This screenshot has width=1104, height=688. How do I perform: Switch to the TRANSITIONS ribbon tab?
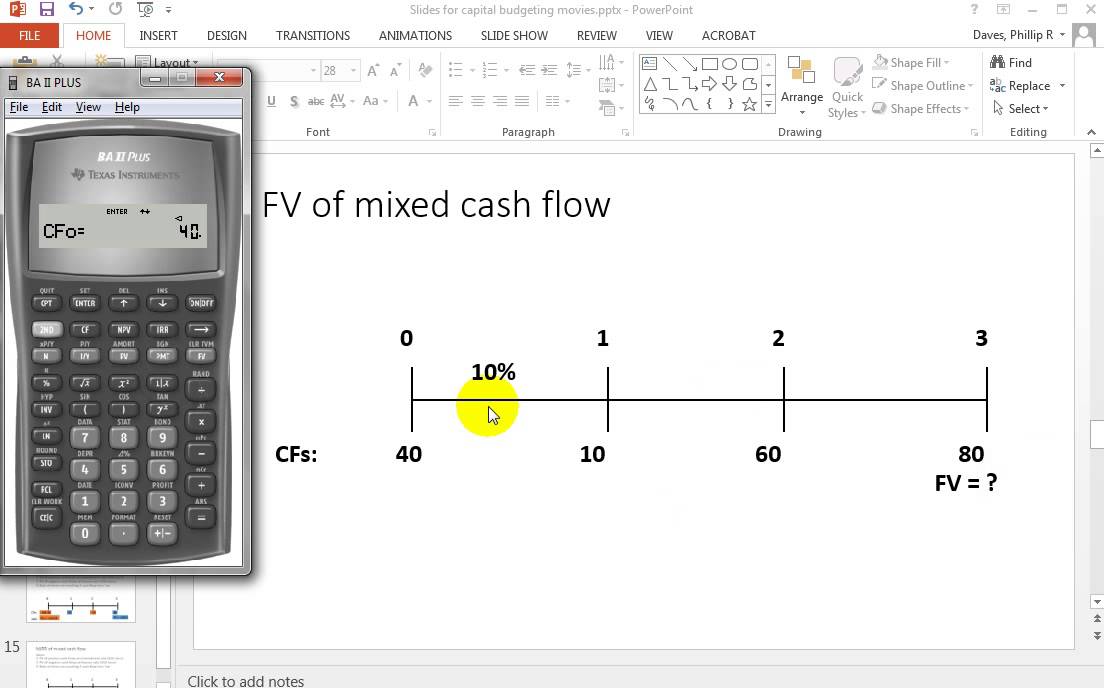[x=313, y=35]
